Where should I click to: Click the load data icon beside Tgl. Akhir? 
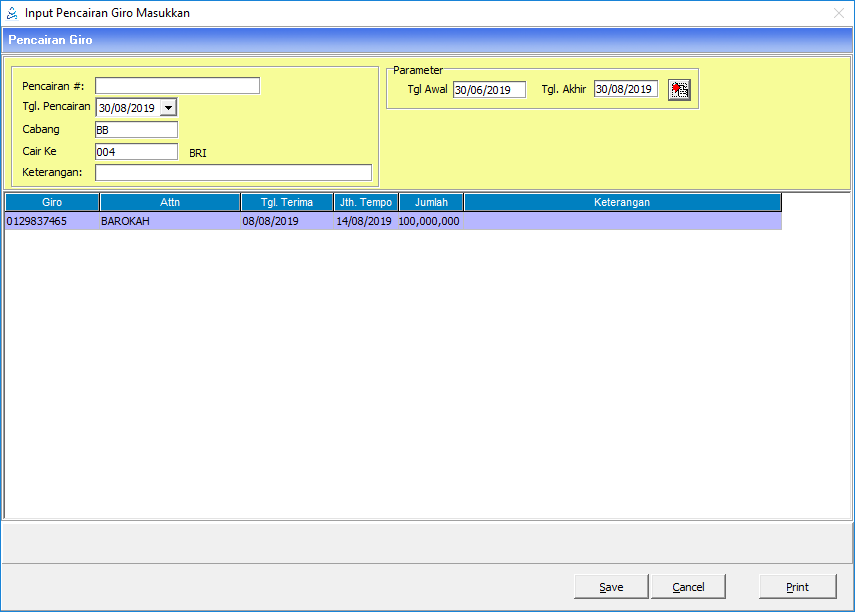tap(680, 90)
